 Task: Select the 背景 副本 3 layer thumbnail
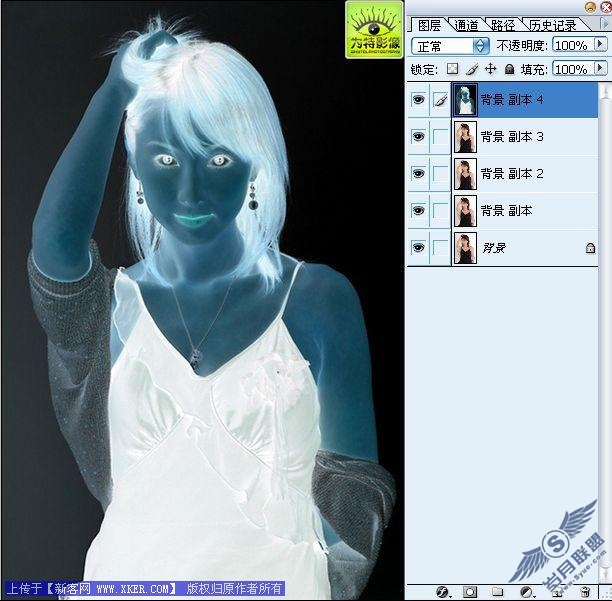click(465, 137)
